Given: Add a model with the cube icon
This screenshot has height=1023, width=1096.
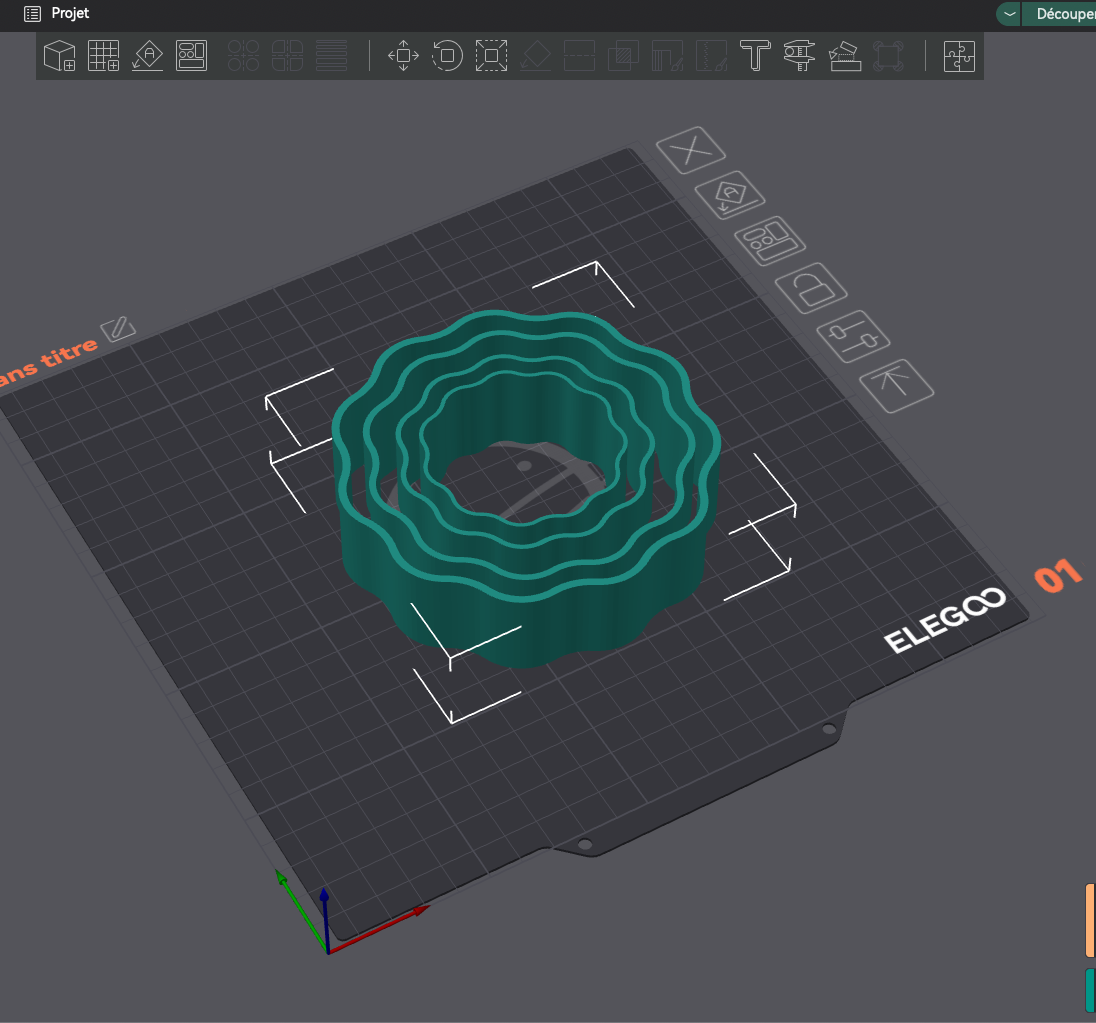Looking at the screenshot, I should click(x=59, y=55).
